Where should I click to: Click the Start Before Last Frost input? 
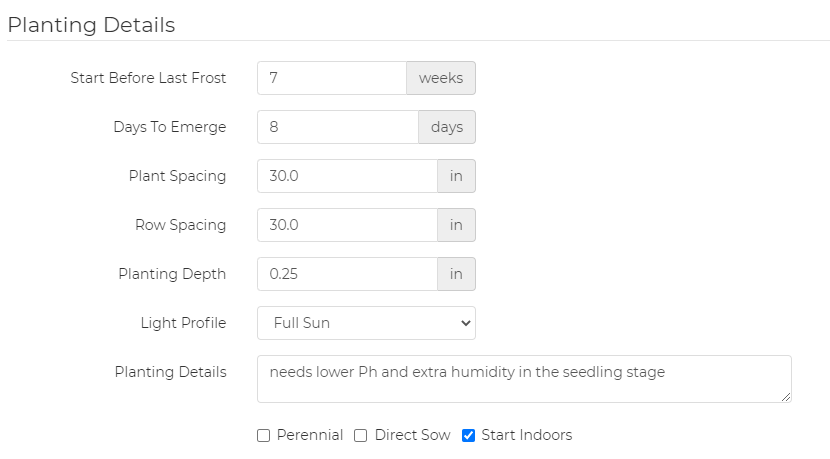click(331, 78)
